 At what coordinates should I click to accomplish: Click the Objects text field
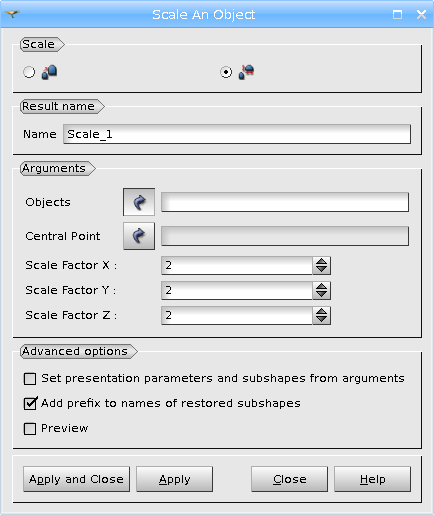pos(285,202)
